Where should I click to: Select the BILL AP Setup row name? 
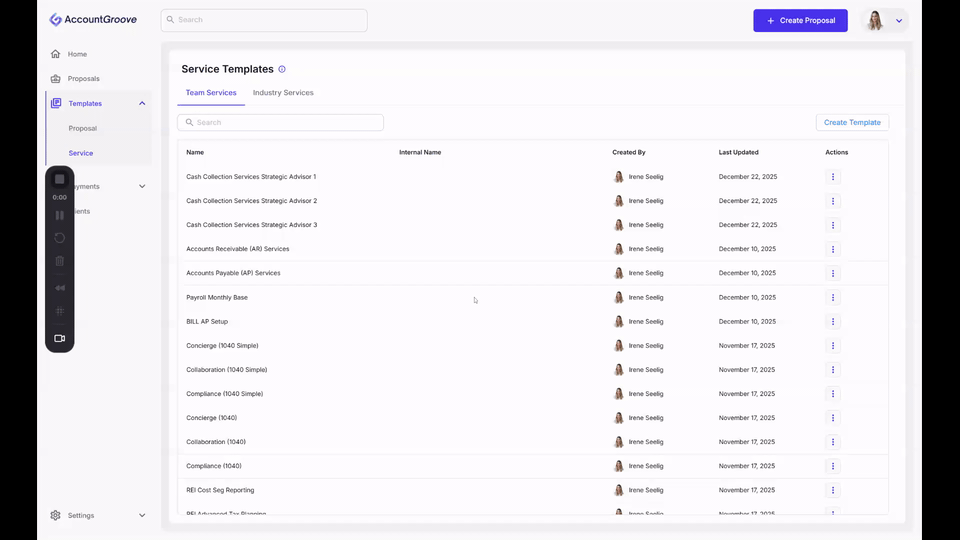[207, 321]
